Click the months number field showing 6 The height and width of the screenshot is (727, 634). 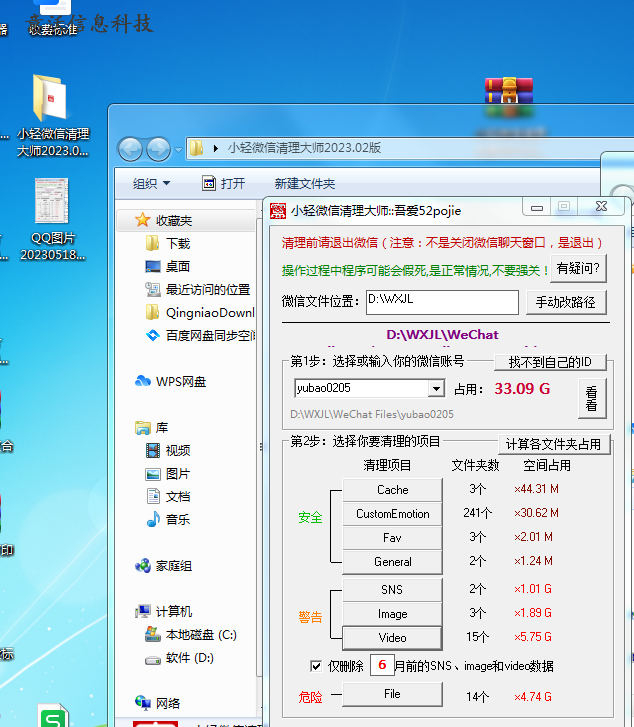(x=381, y=665)
